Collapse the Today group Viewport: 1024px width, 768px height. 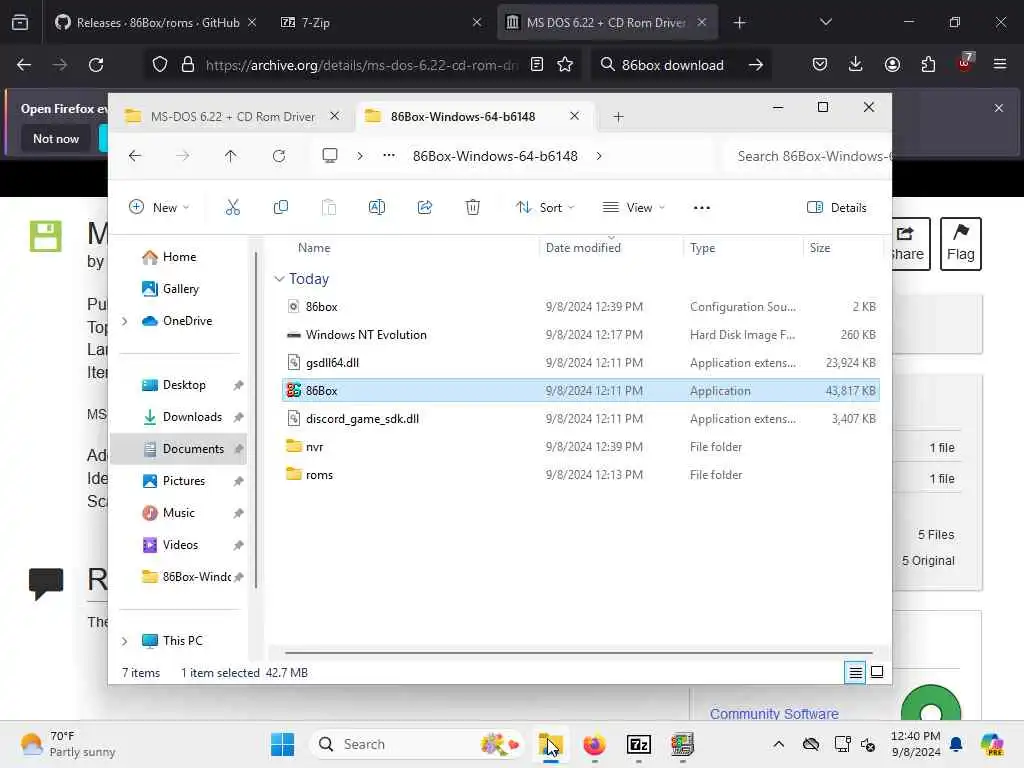pos(279,279)
